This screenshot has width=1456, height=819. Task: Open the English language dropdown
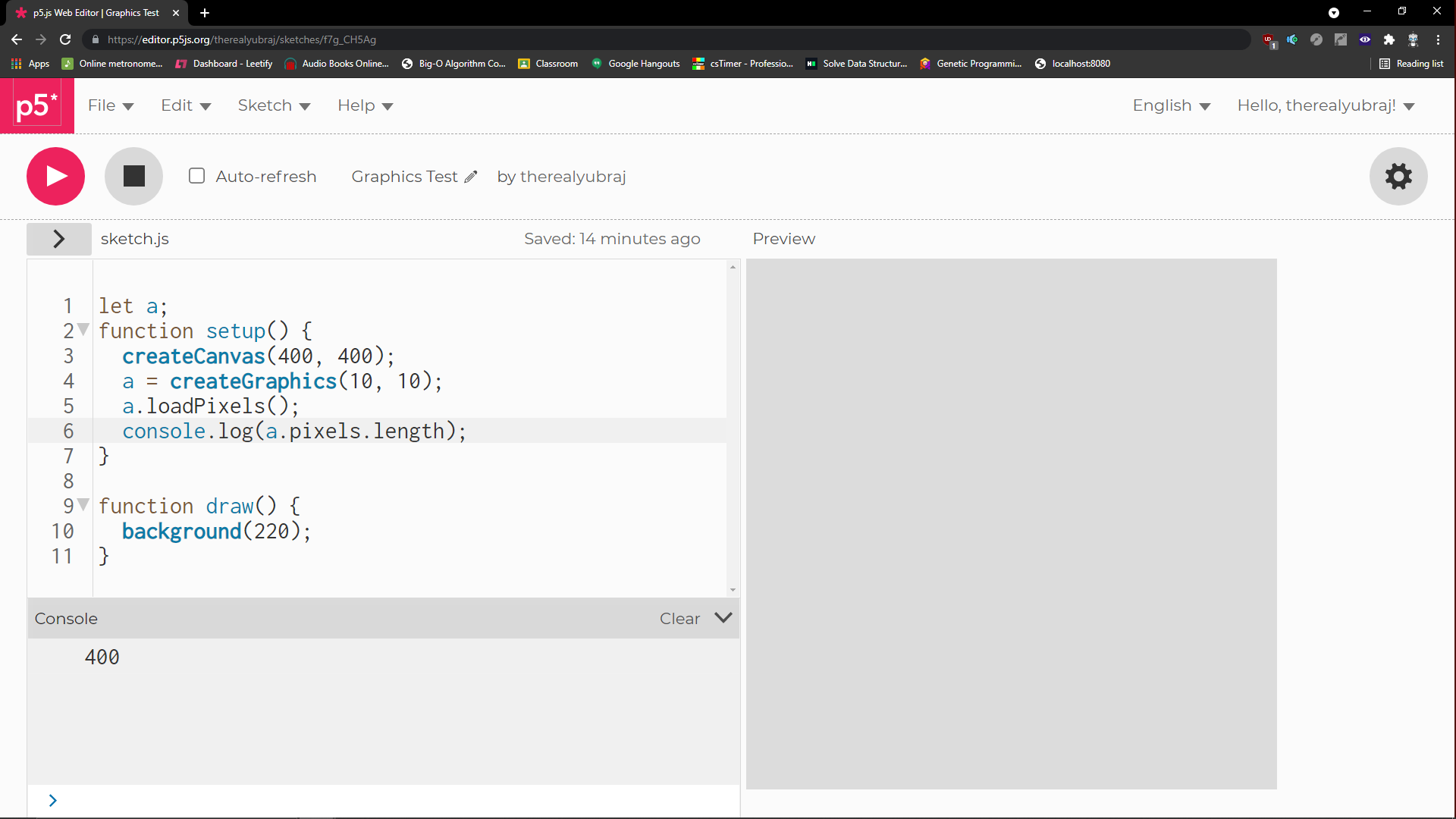pyautogui.click(x=1170, y=105)
